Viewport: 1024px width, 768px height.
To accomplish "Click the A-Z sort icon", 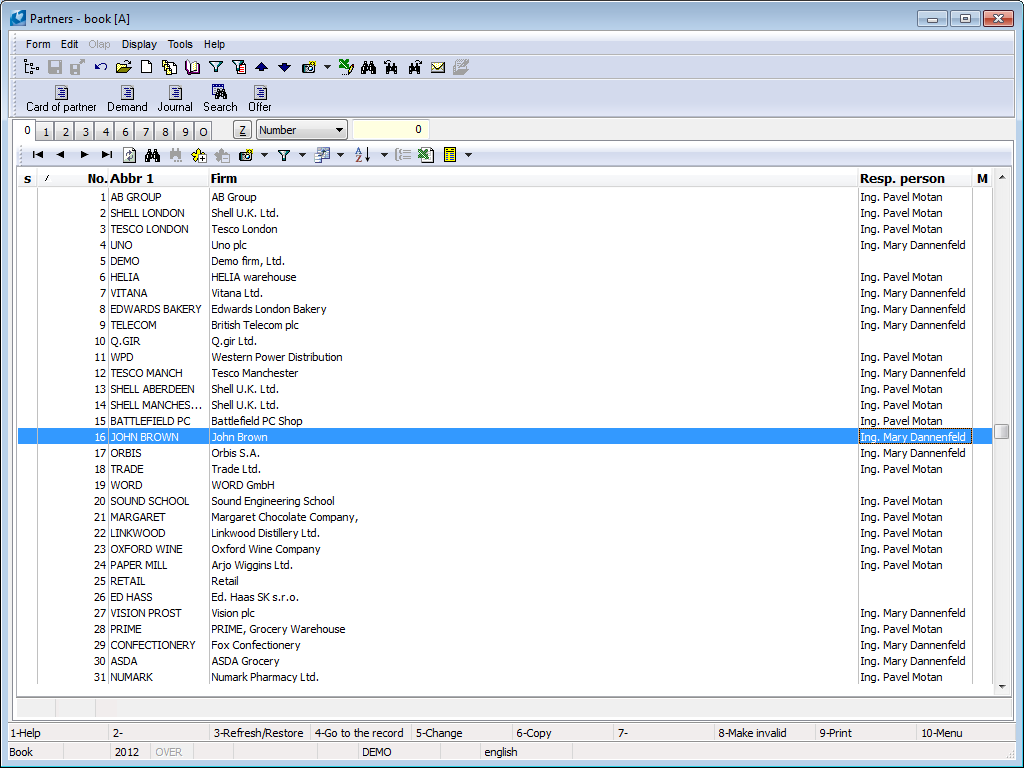I will (362, 155).
